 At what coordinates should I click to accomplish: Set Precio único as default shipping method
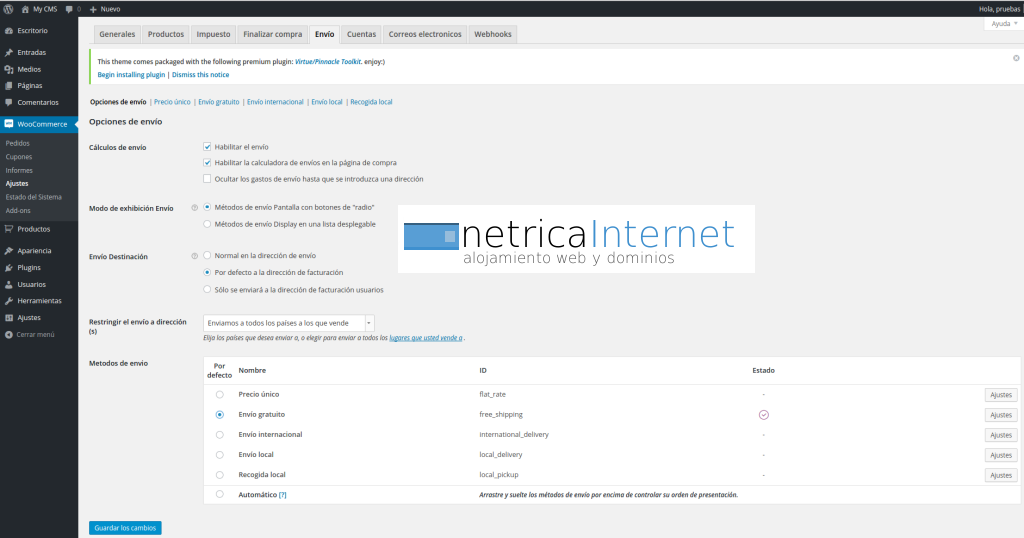[219, 394]
